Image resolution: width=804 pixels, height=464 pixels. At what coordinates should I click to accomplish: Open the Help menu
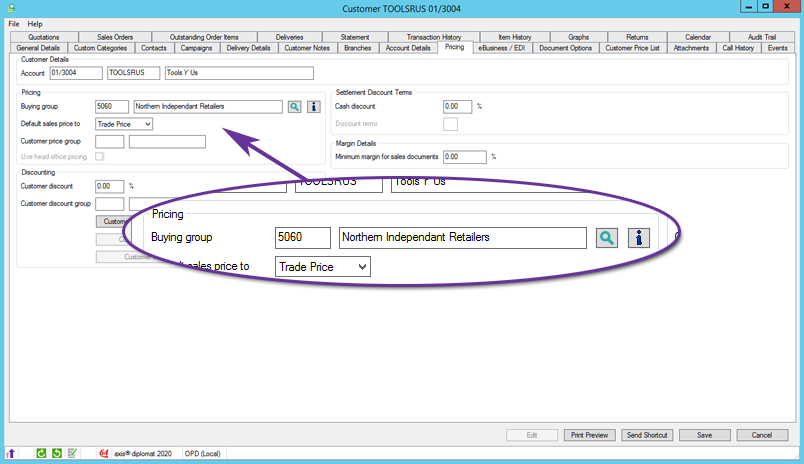point(35,24)
